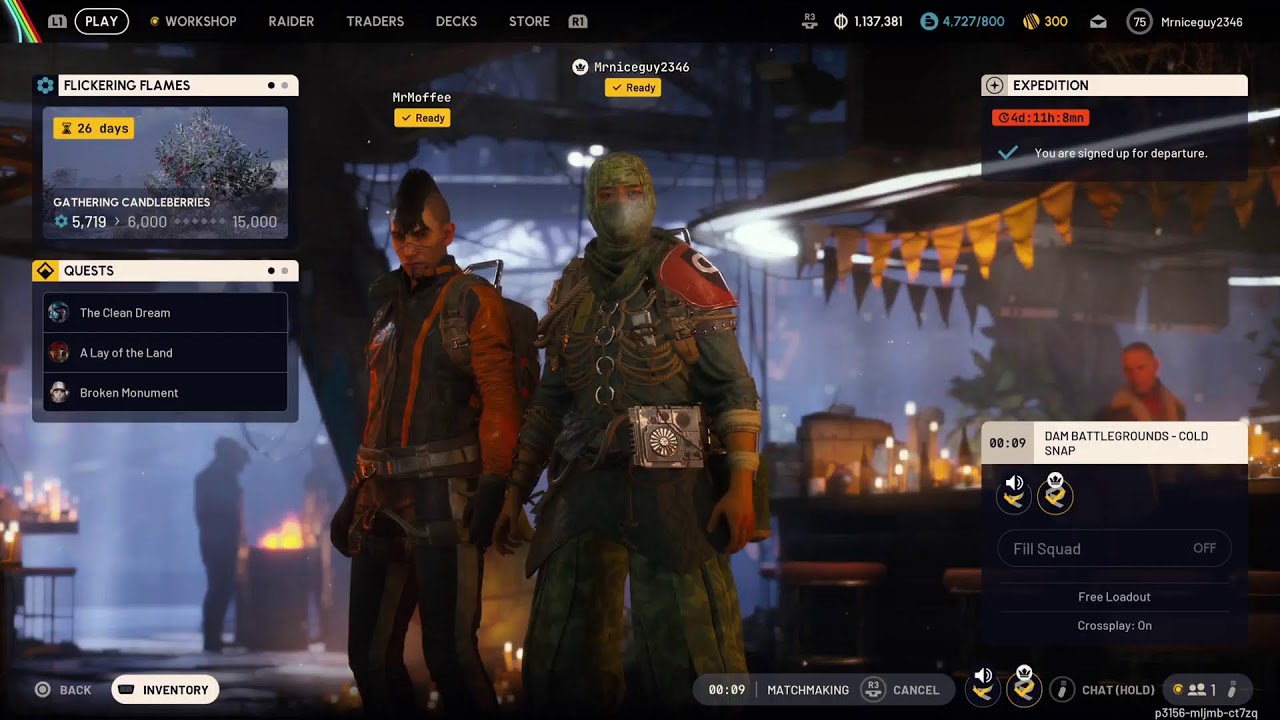Screen dimensions: 1280x720
Task: Click the blue stash icon beside 4,727/800
Action: coord(929,21)
